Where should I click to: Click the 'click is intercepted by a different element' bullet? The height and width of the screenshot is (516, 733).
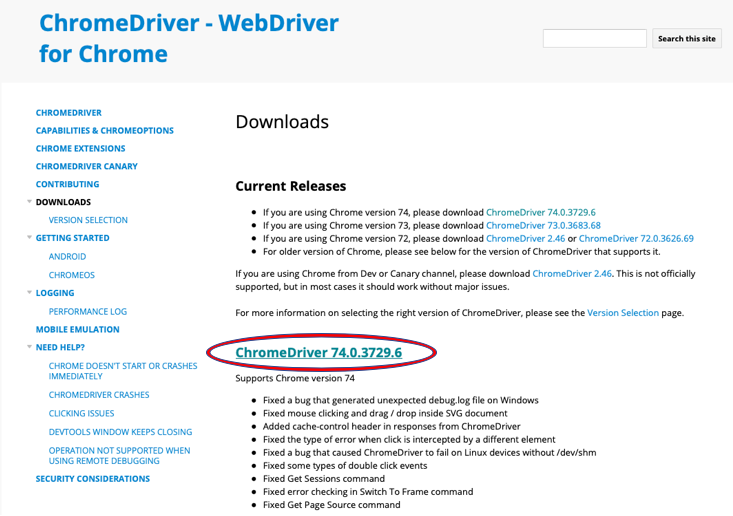[x=409, y=440]
